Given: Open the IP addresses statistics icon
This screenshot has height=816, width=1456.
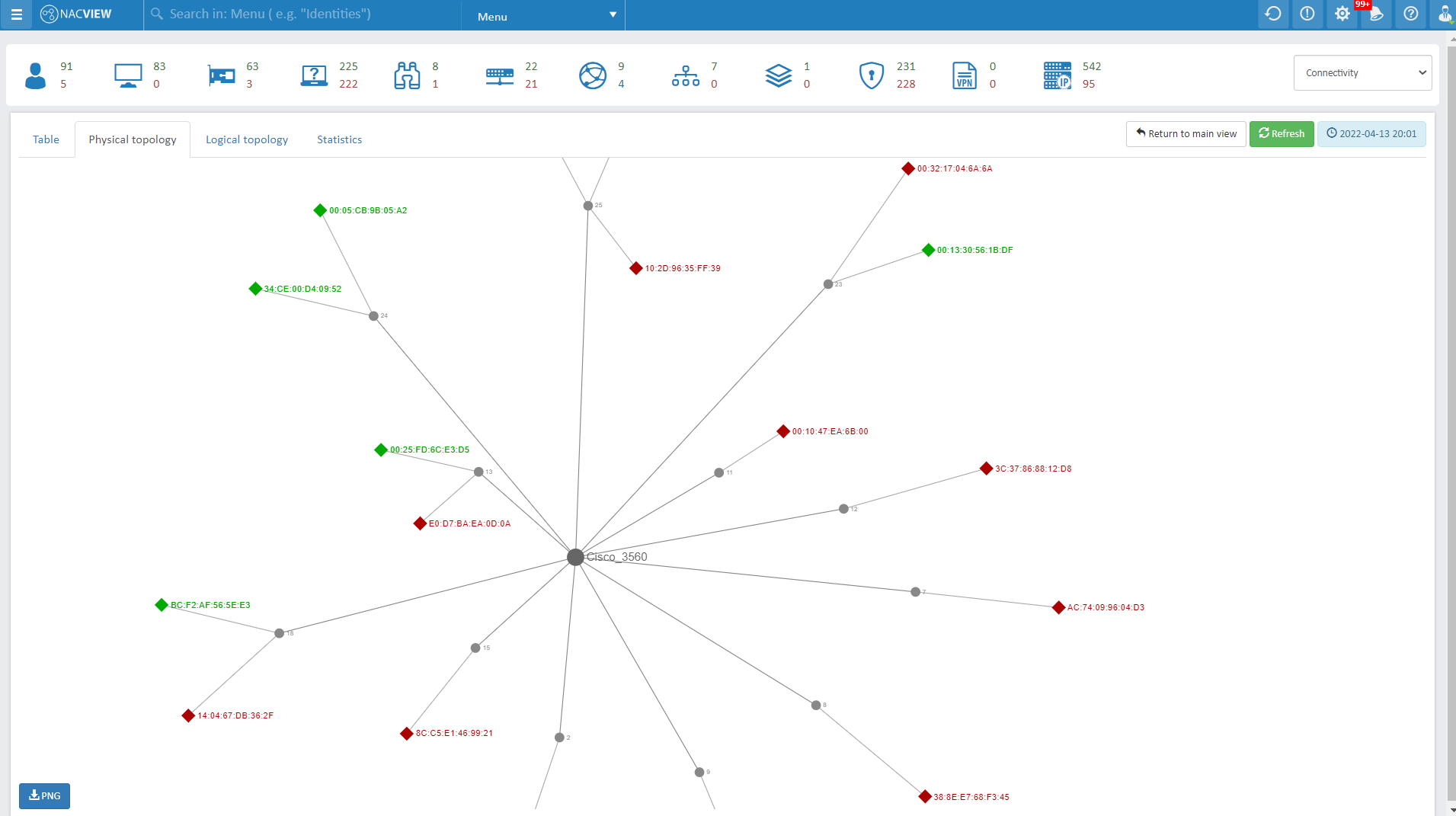Looking at the screenshot, I should pyautogui.click(x=1059, y=75).
